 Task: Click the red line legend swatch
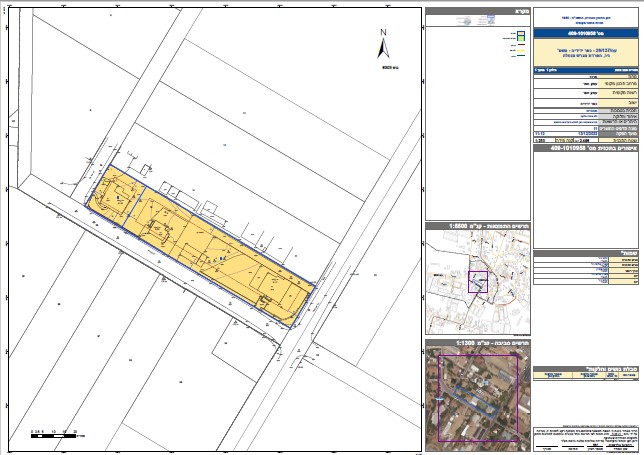tap(521, 47)
